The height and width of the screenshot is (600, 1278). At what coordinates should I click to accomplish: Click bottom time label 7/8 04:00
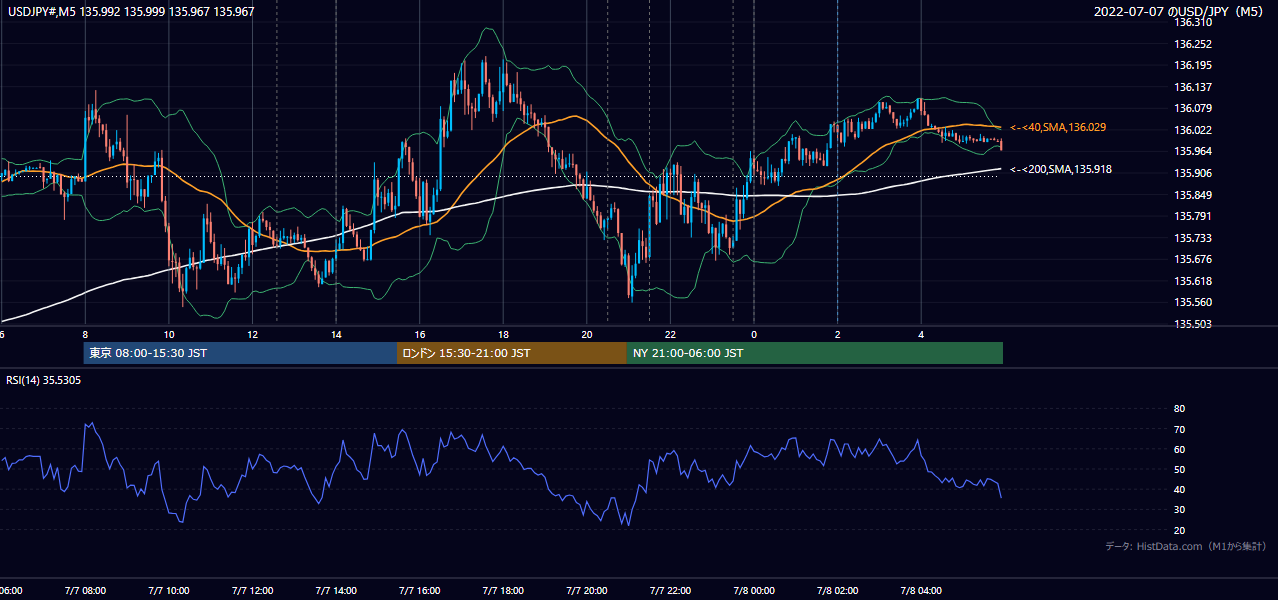tap(922, 590)
